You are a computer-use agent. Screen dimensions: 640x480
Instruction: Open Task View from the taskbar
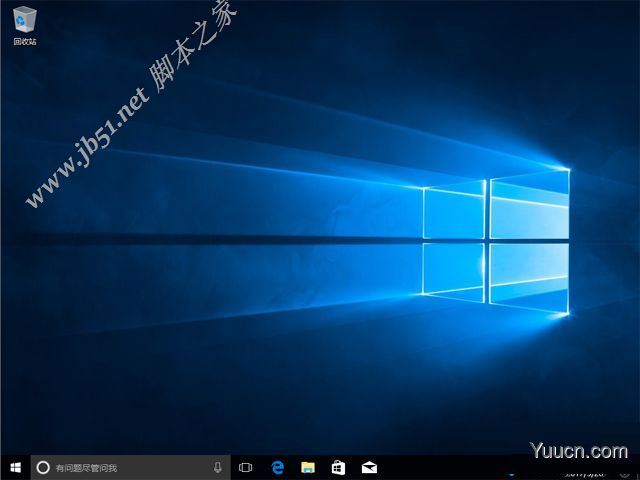pyautogui.click(x=245, y=467)
